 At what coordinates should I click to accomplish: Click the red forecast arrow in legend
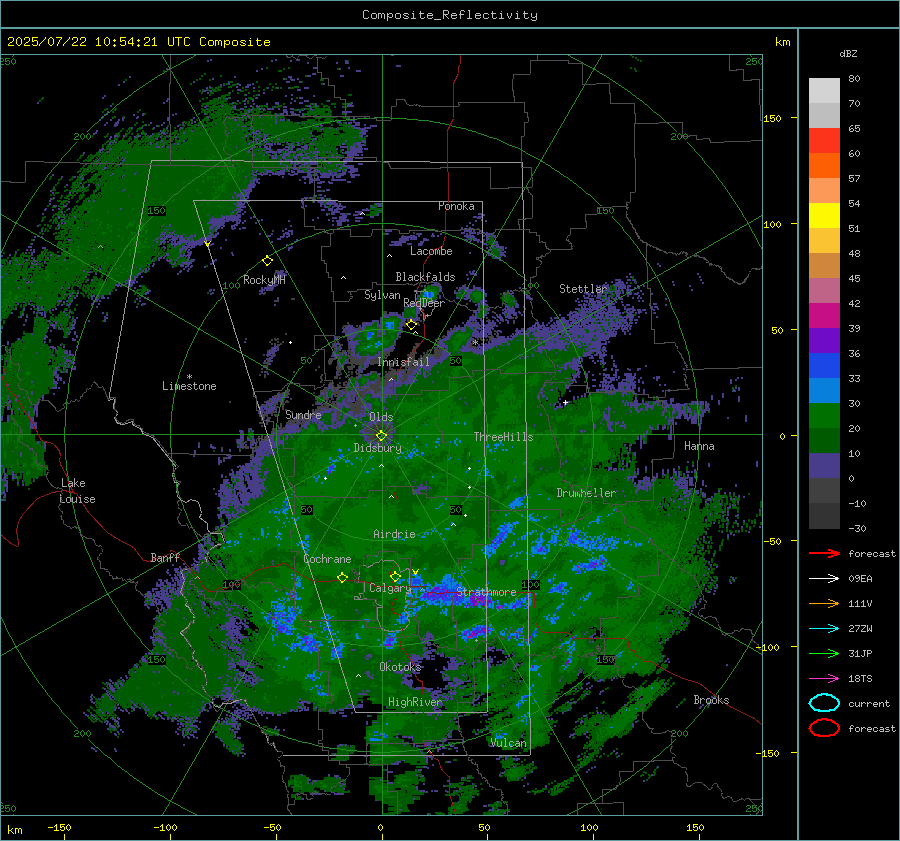click(x=824, y=553)
